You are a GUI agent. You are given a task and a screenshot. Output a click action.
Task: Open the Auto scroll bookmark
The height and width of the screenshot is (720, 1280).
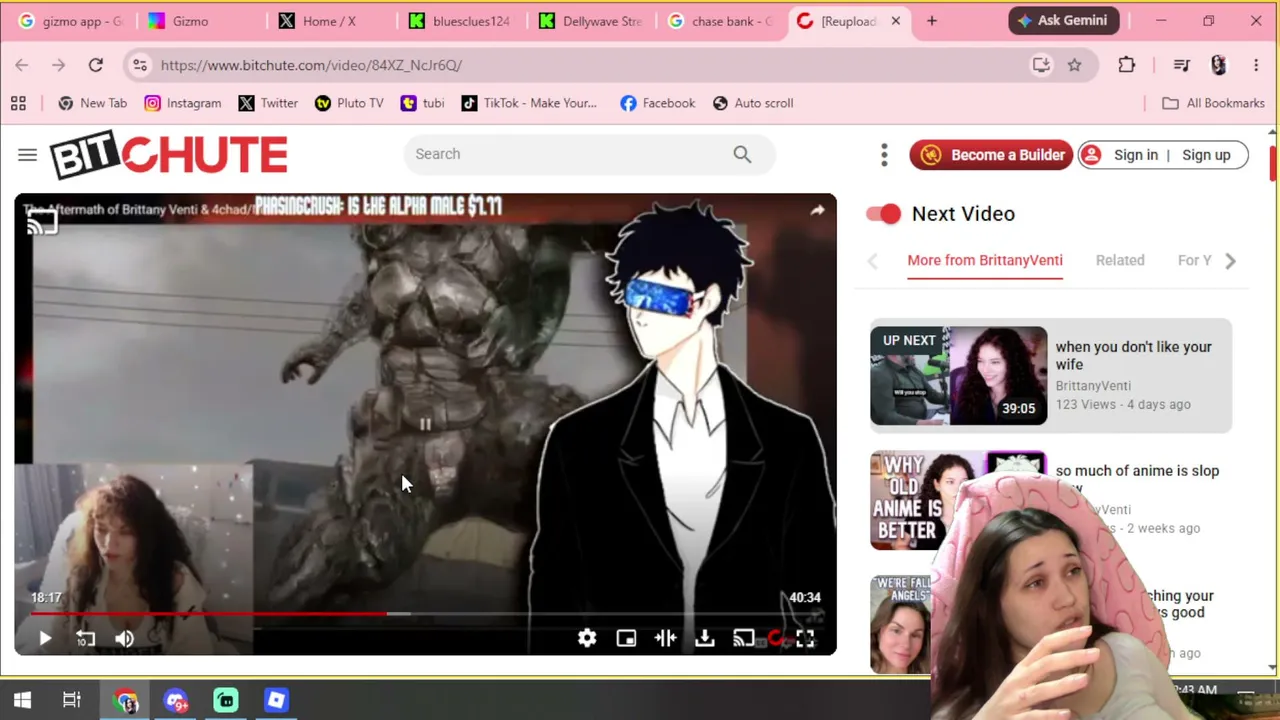click(x=753, y=103)
